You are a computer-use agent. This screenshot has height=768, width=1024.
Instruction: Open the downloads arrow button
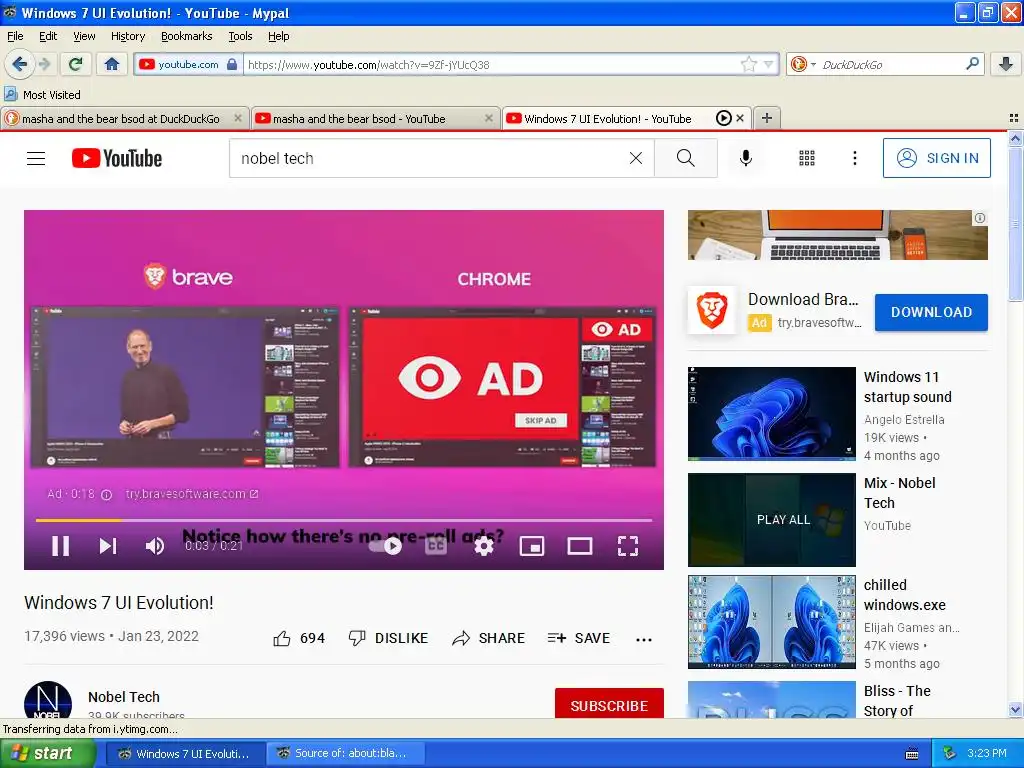1006,64
